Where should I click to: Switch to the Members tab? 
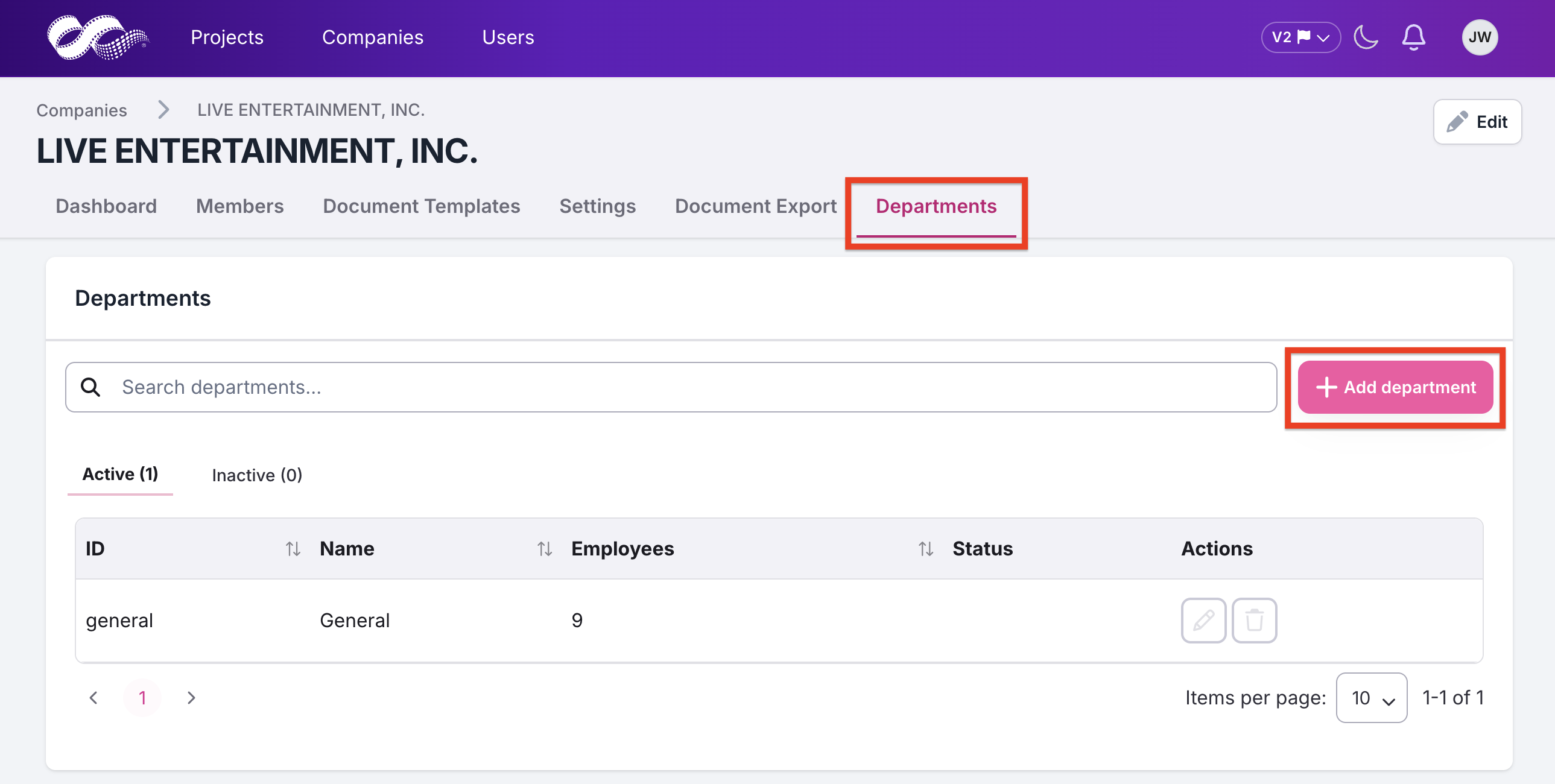239,206
